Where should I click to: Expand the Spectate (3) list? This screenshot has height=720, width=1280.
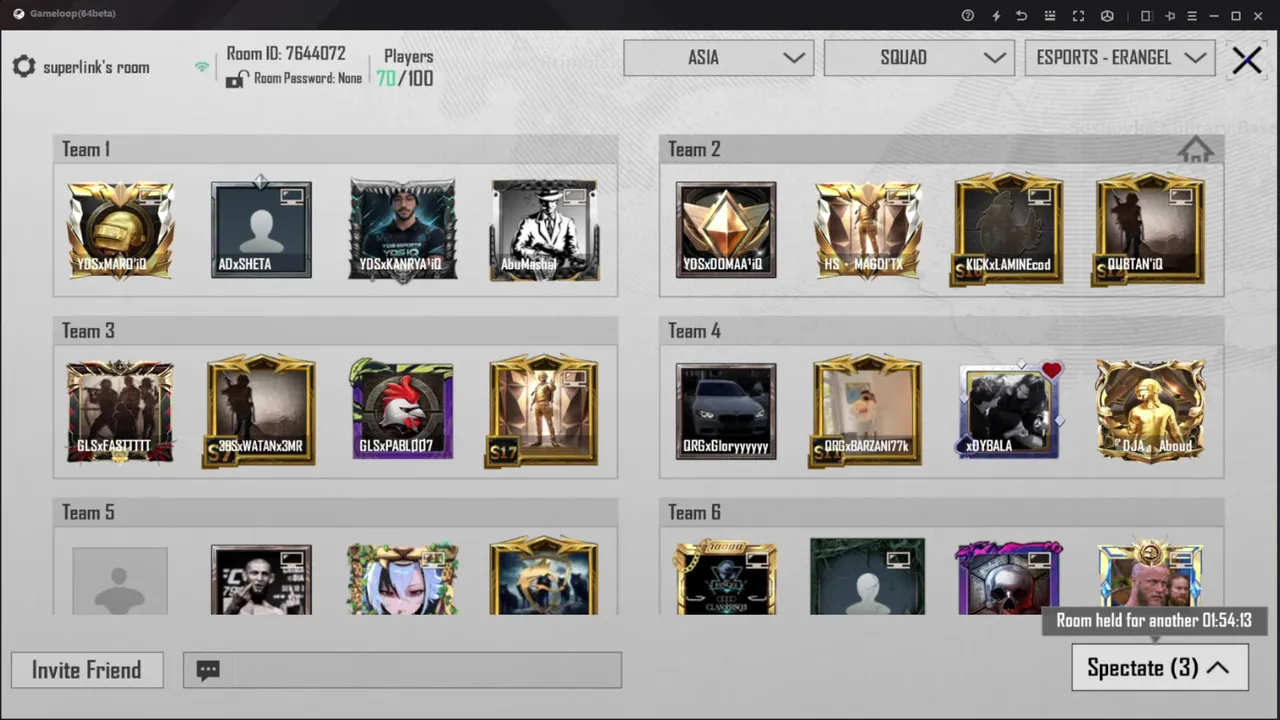pyautogui.click(x=1160, y=667)
